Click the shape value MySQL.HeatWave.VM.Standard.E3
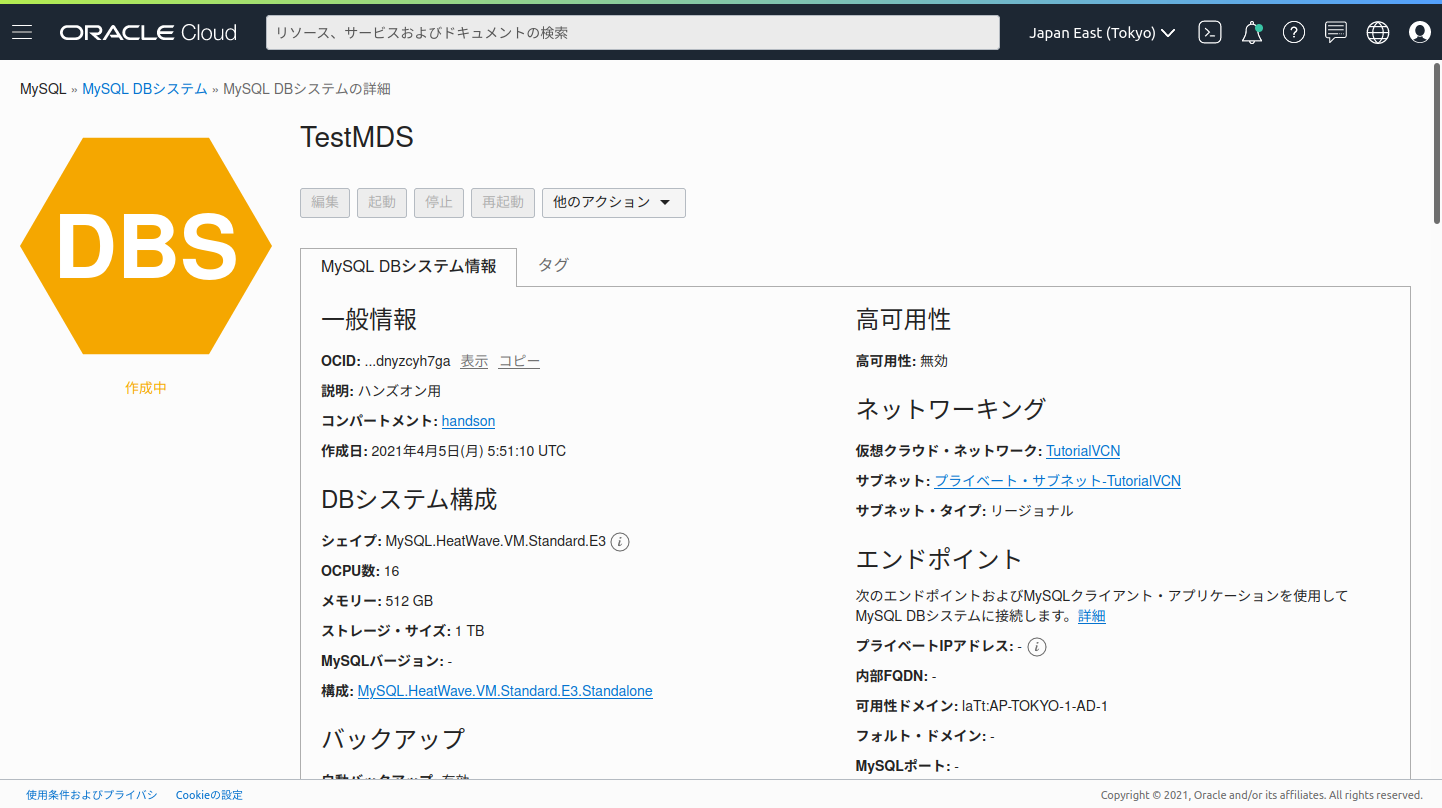Image resolution: width=1442 pixels, height=808 pixels. (x=496, y=541)
